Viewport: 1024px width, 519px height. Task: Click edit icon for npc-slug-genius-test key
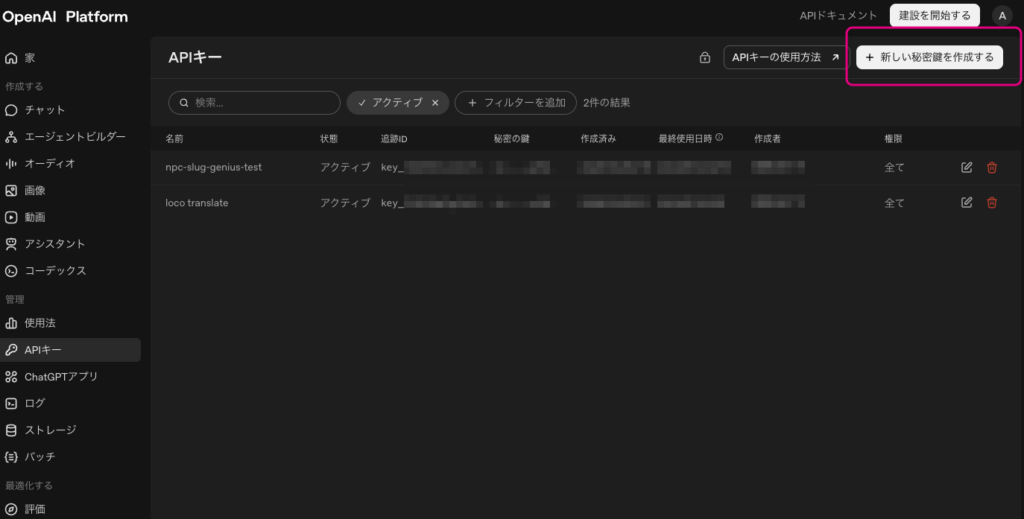click(x=967, y=167)
